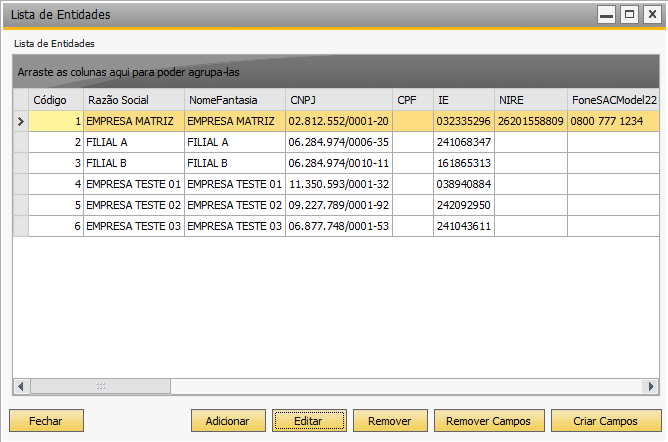Screen dimensions: 668x442
Task: Click CNPJ 02.812.552/0001-20
Action: pyautogui.click(x=339, y=121)
